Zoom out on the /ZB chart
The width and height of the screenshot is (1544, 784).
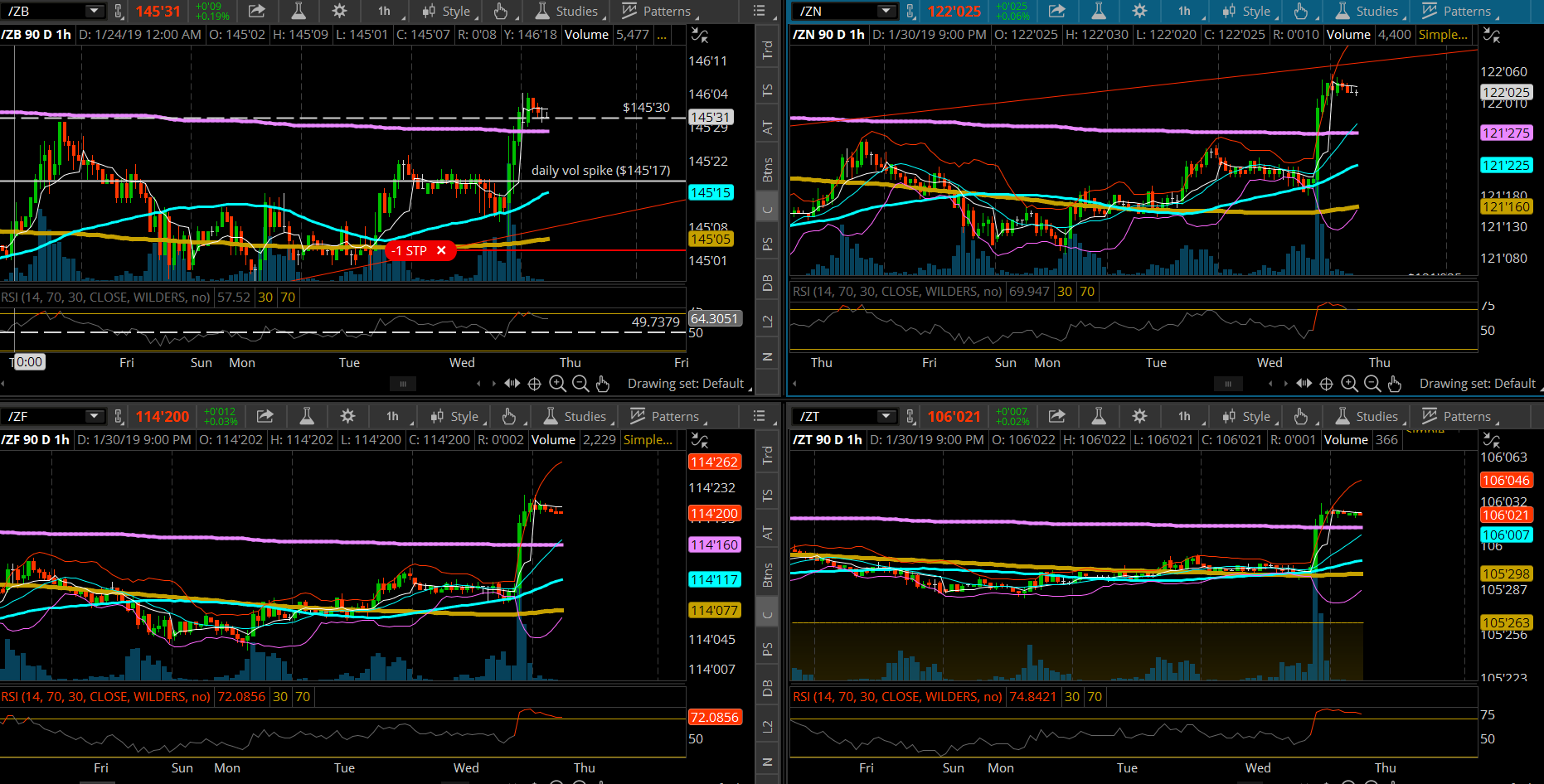point(580,384)
